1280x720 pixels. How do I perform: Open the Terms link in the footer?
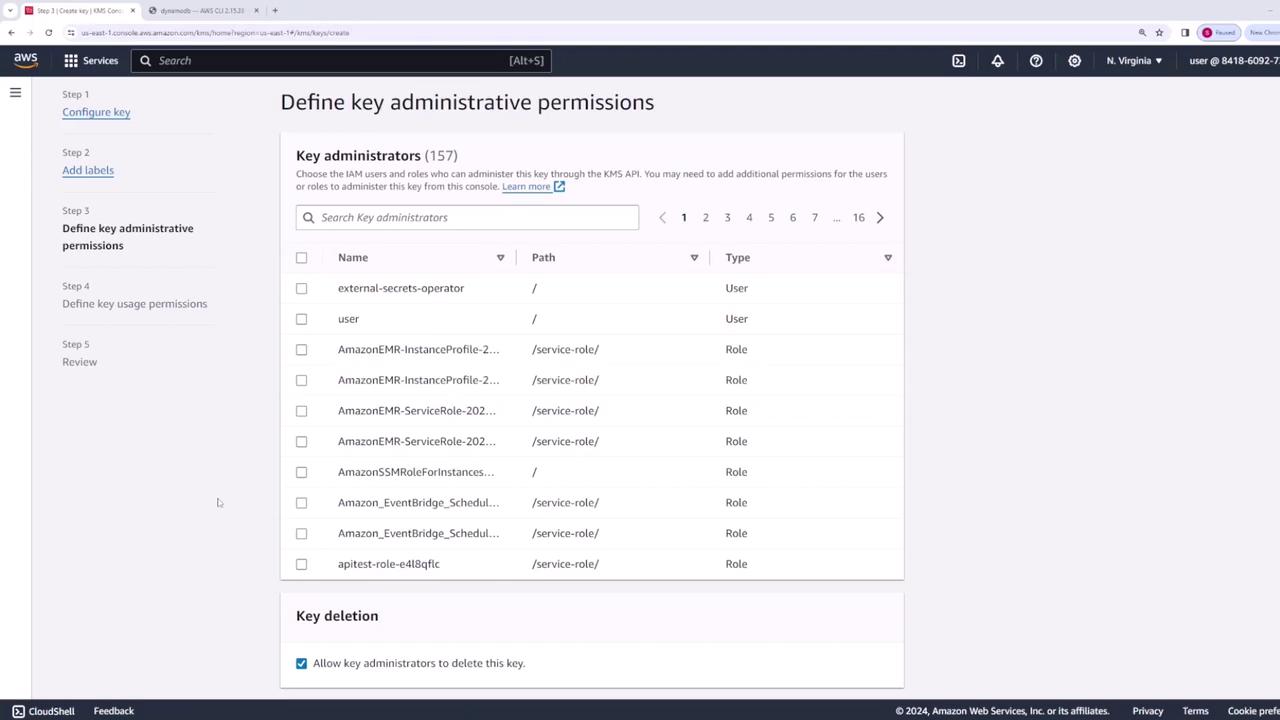[x=1195, y=711]
